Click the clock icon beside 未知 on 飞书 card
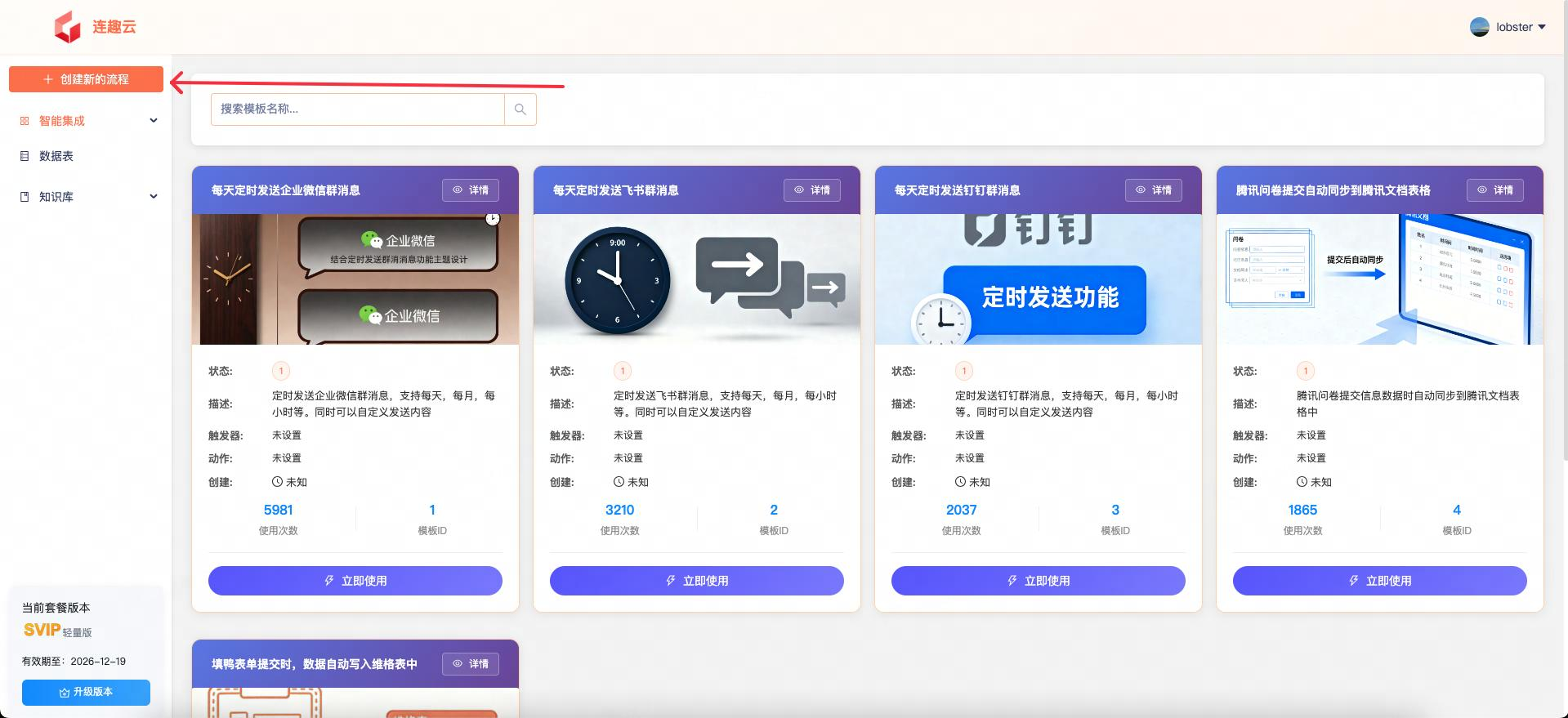Screen dimensions: 1568x718 [x=619, y=482]
